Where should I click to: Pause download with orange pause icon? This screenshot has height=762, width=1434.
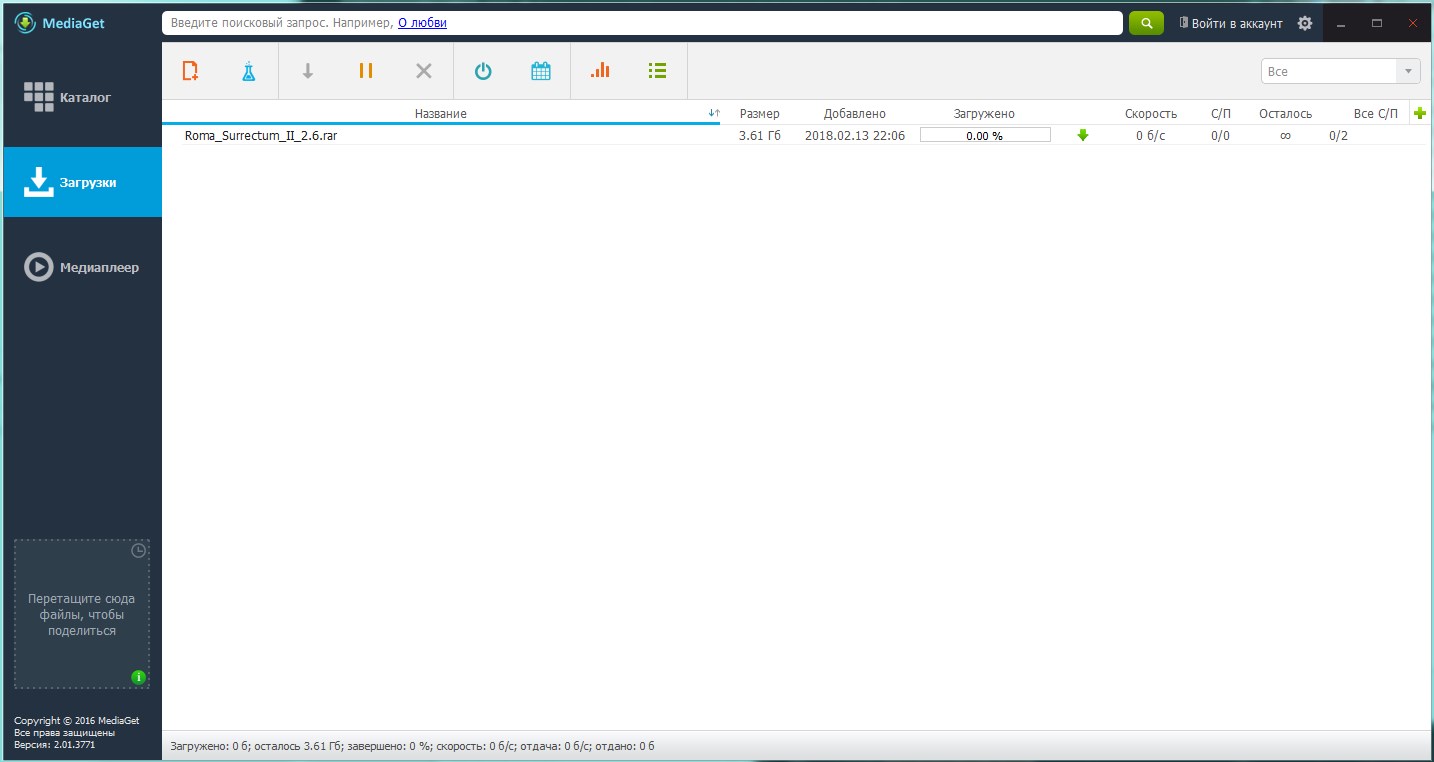(x=365, y=71)
